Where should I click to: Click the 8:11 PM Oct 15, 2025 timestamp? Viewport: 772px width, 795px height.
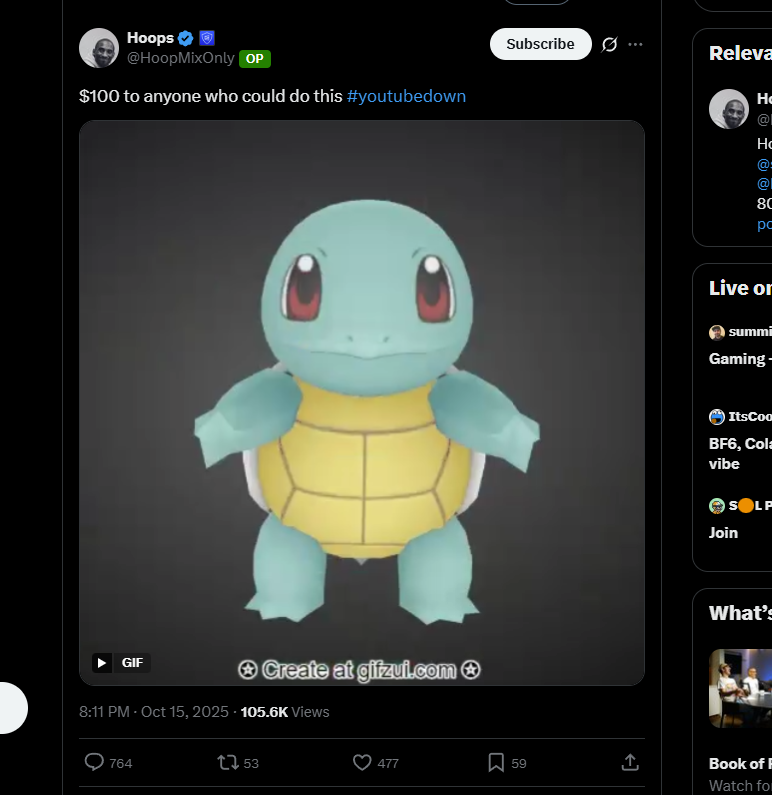154,712
